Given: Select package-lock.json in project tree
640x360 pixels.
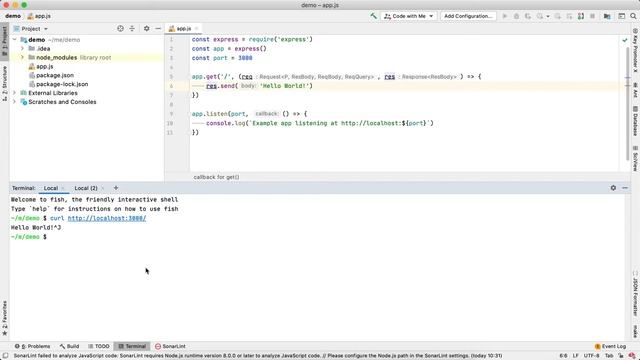Looking at the screenshot, I should 62,84.
